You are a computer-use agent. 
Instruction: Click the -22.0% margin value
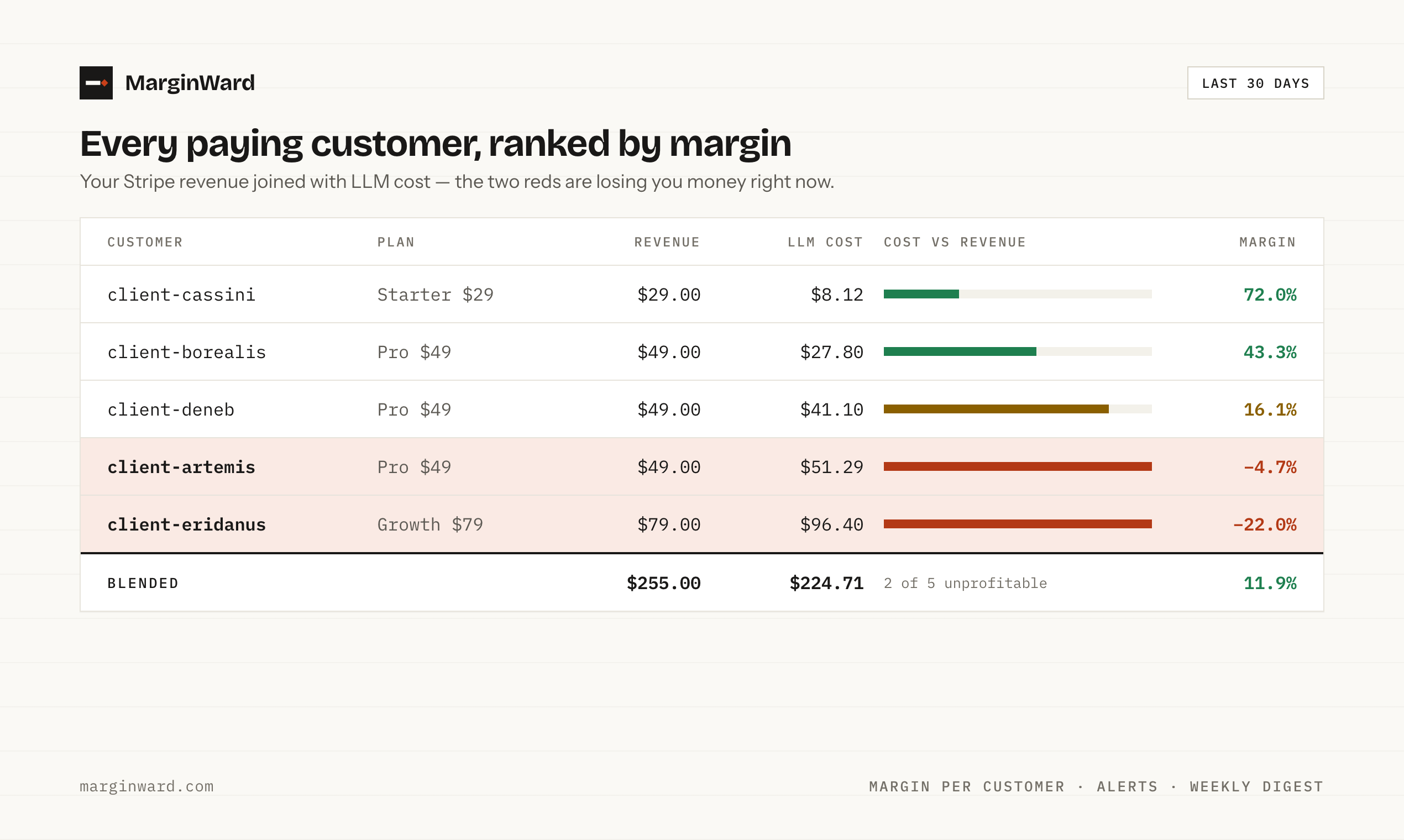tap(1264, 524)
